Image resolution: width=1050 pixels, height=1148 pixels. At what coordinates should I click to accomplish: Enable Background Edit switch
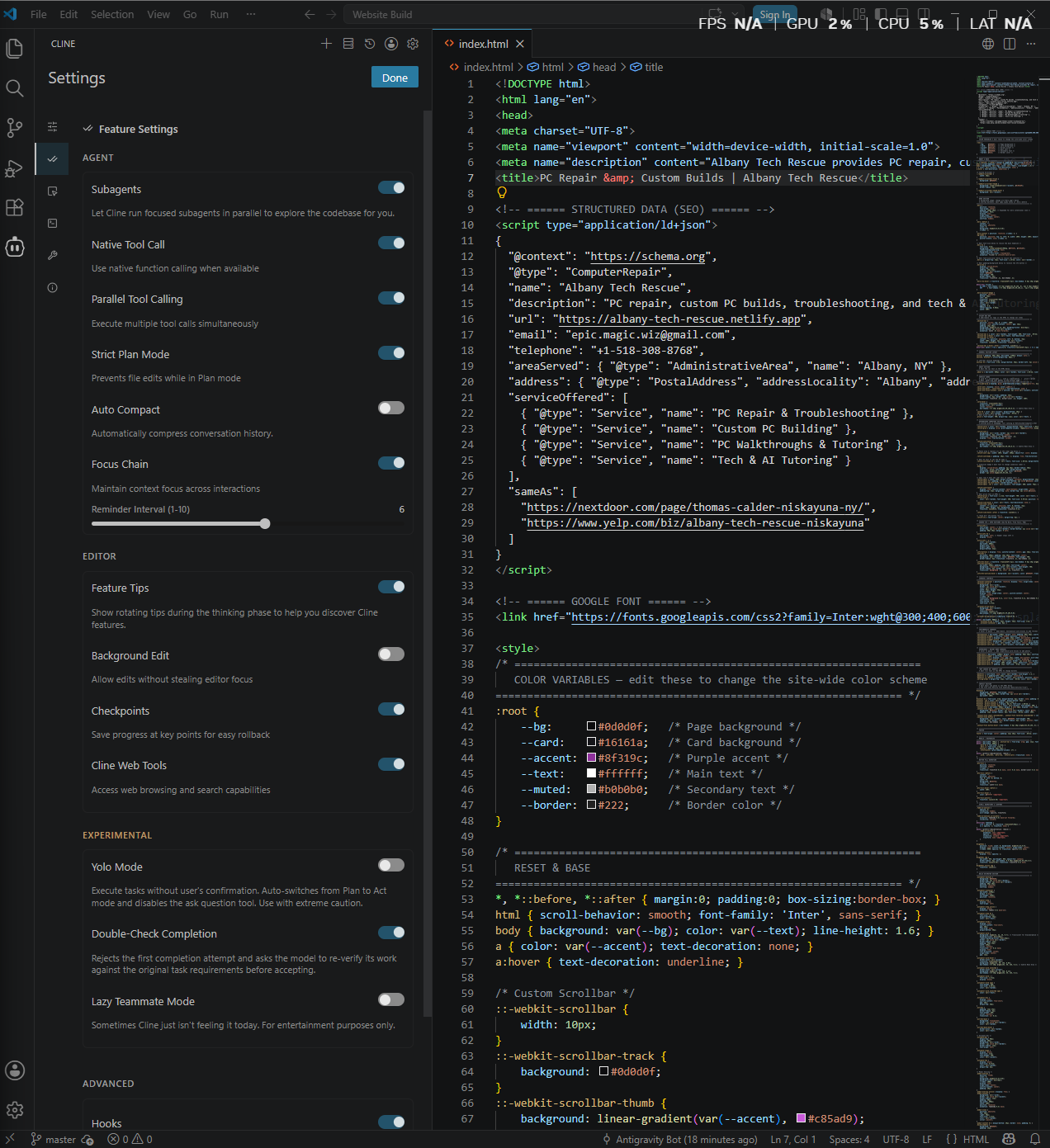coord(391,654)
